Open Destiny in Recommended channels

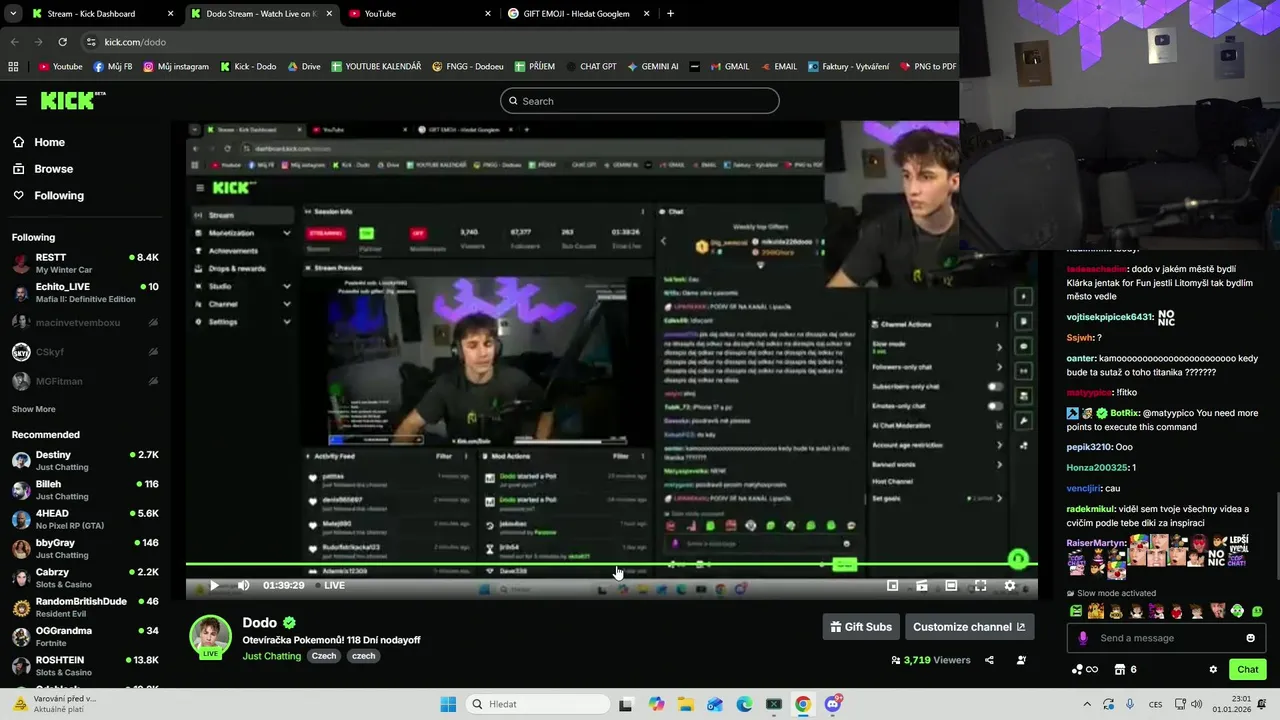[x=85, y=461]
